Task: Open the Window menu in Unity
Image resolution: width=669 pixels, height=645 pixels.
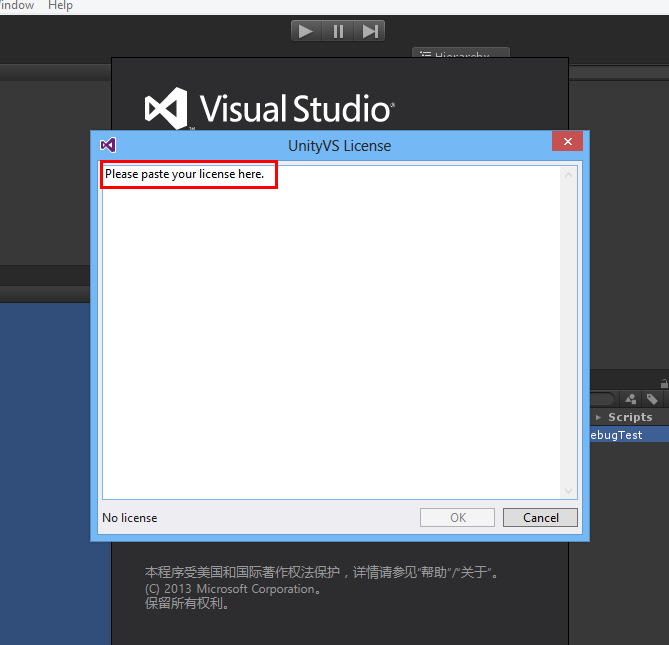Action: pos(17,6)
